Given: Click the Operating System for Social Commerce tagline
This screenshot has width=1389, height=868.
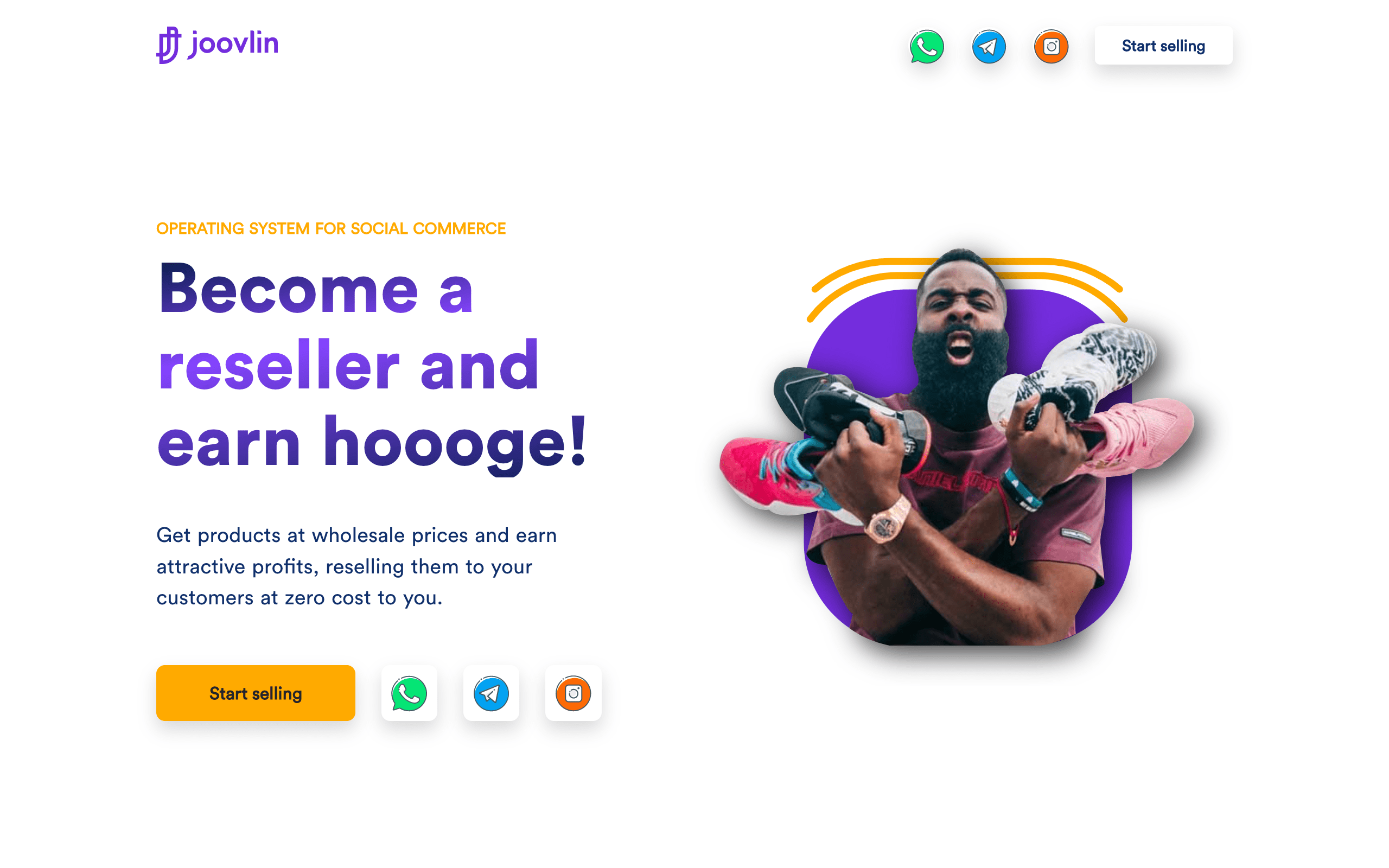Looking at the screenshot, I should coord(331,228).
